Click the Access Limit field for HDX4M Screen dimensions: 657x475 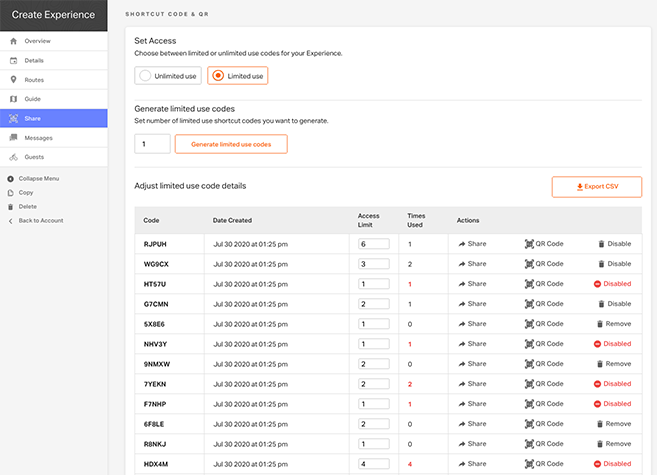tap(374, 464)
